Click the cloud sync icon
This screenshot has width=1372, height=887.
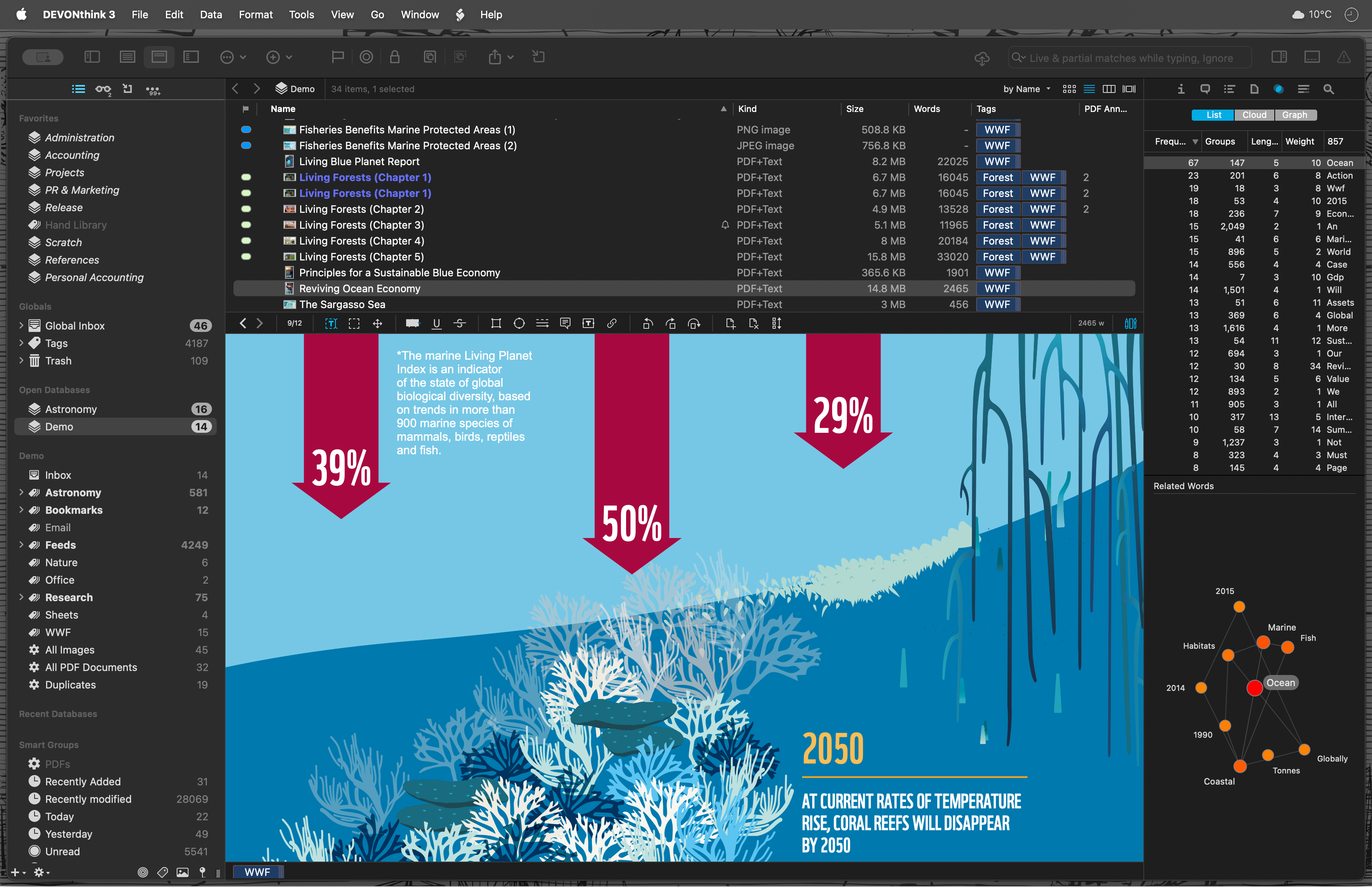click(x=982, y=58)
